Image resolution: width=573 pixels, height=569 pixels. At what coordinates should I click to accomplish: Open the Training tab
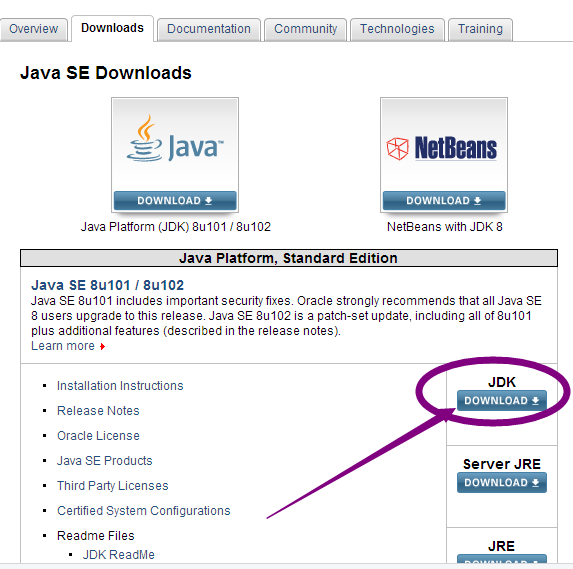(480, 29)
